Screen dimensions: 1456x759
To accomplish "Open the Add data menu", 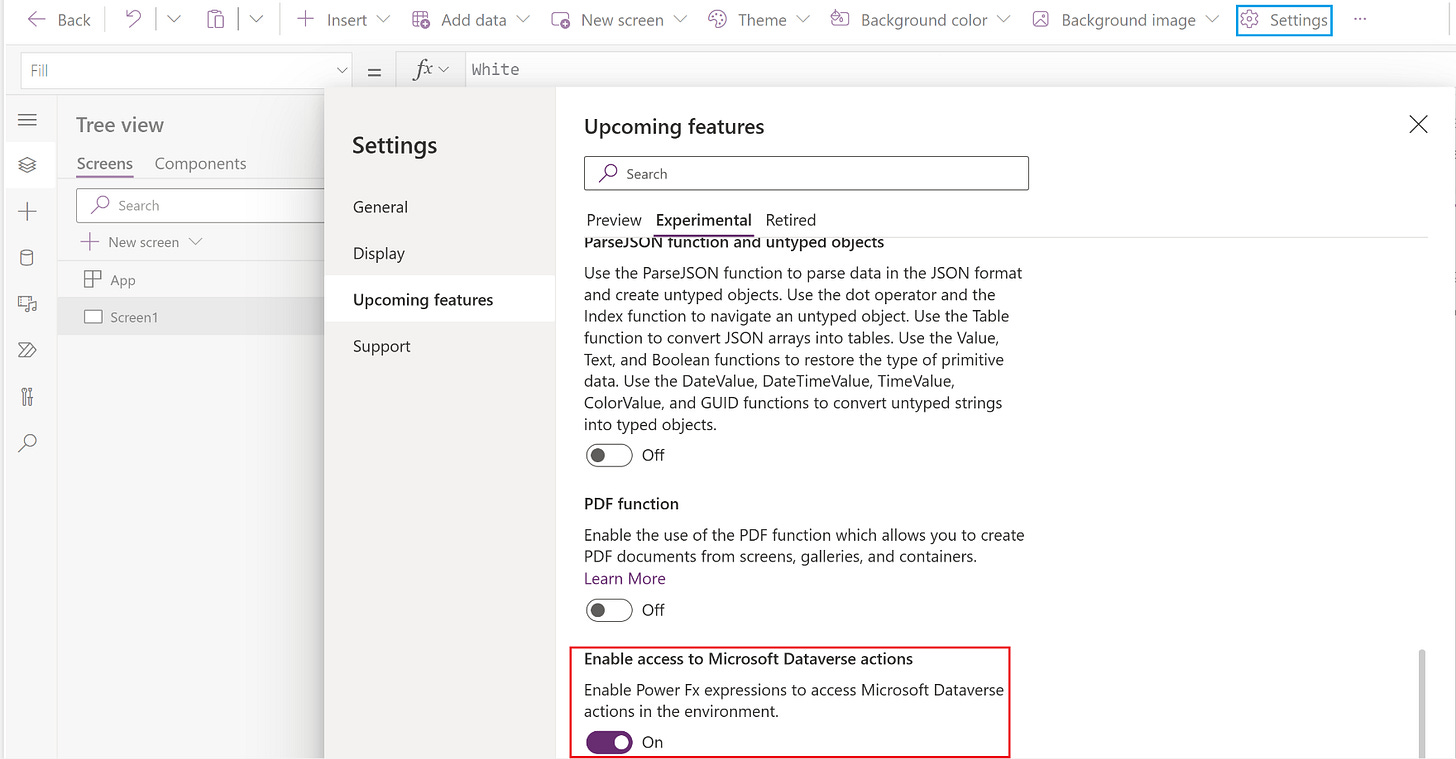I will tap(472, 20).
